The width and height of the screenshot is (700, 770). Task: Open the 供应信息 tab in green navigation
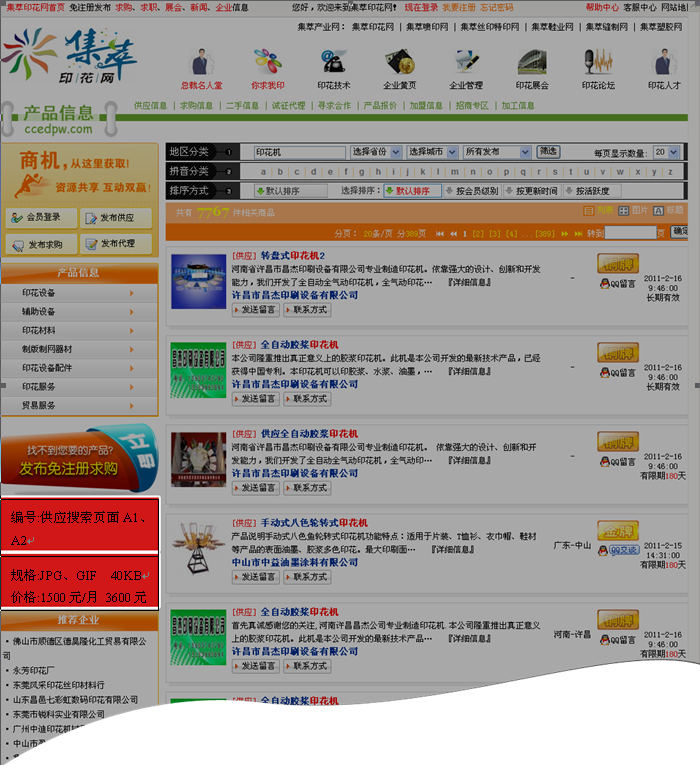(150, 105)
